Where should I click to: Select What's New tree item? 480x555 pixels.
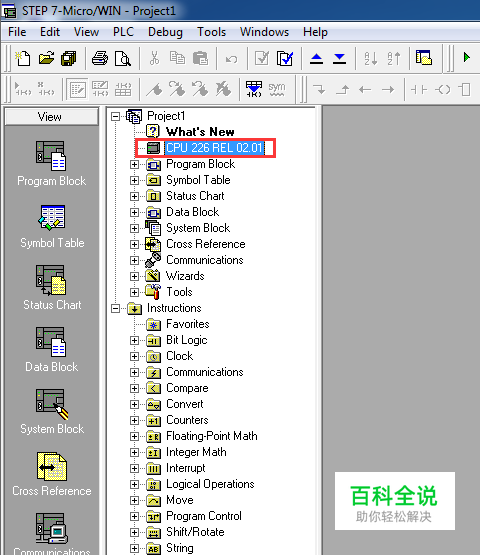[200, 132]
